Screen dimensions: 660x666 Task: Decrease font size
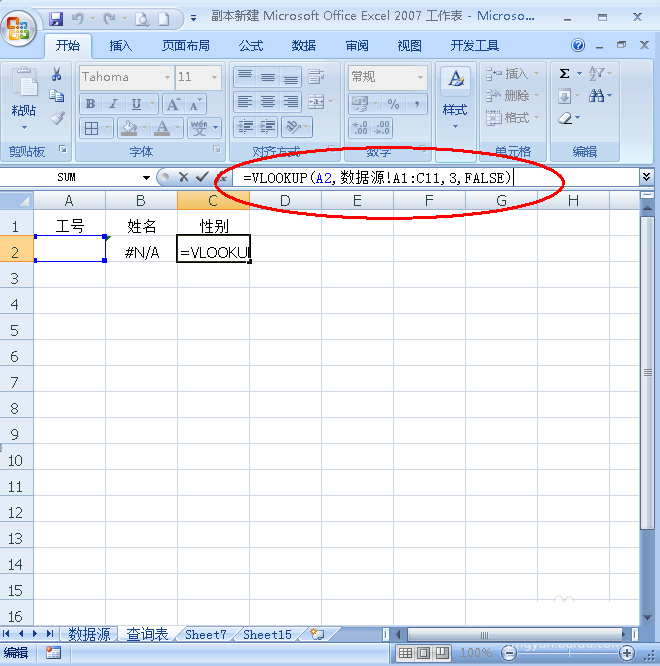(195, 104)
